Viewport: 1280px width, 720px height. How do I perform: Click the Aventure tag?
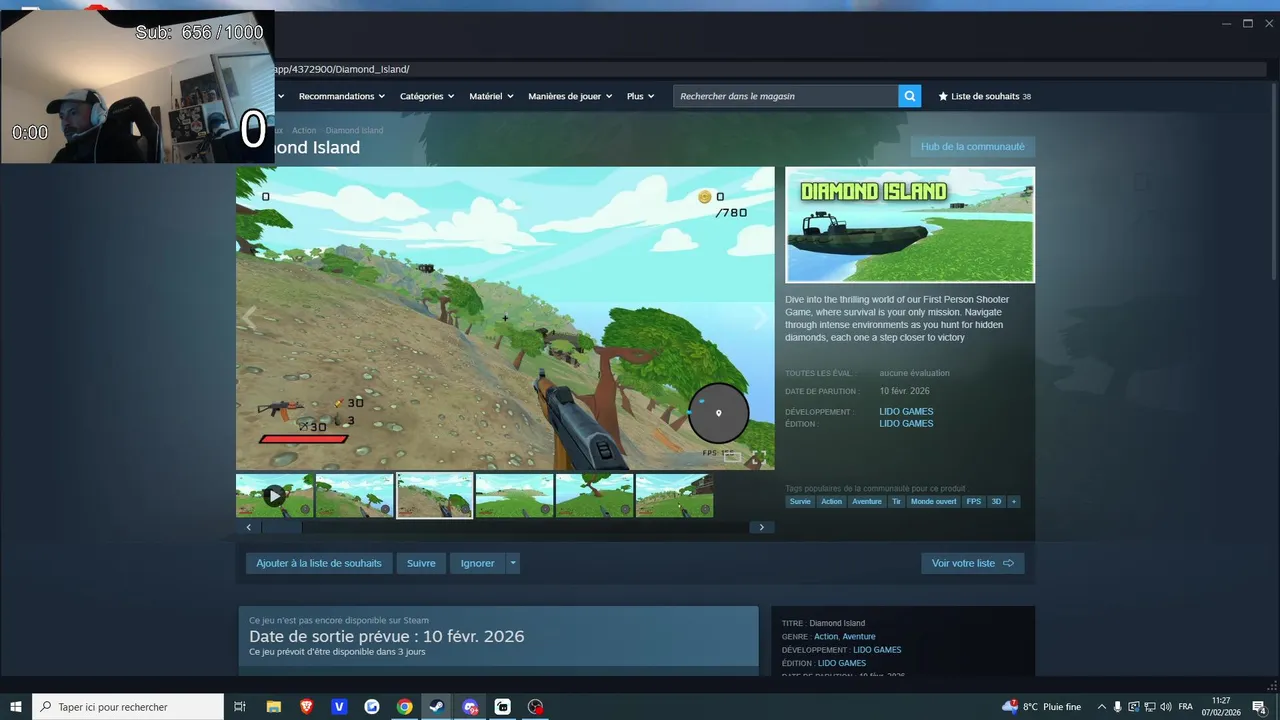coord(867,501)
